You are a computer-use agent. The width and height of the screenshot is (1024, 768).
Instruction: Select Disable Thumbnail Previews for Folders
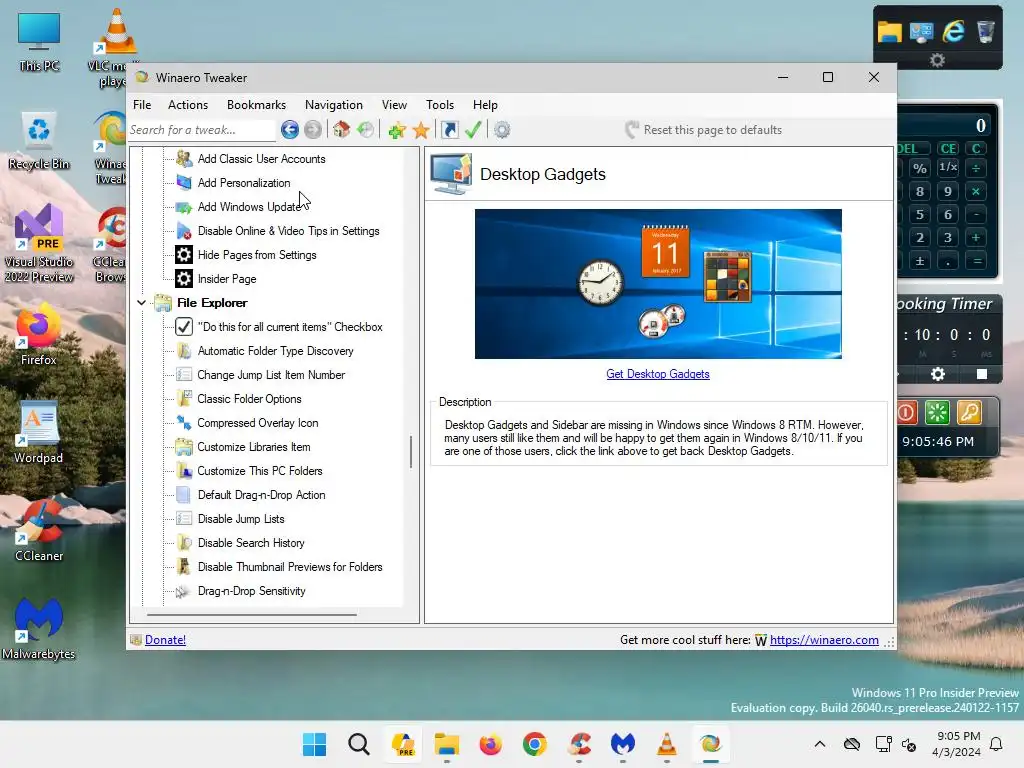(x=290, y=567)
